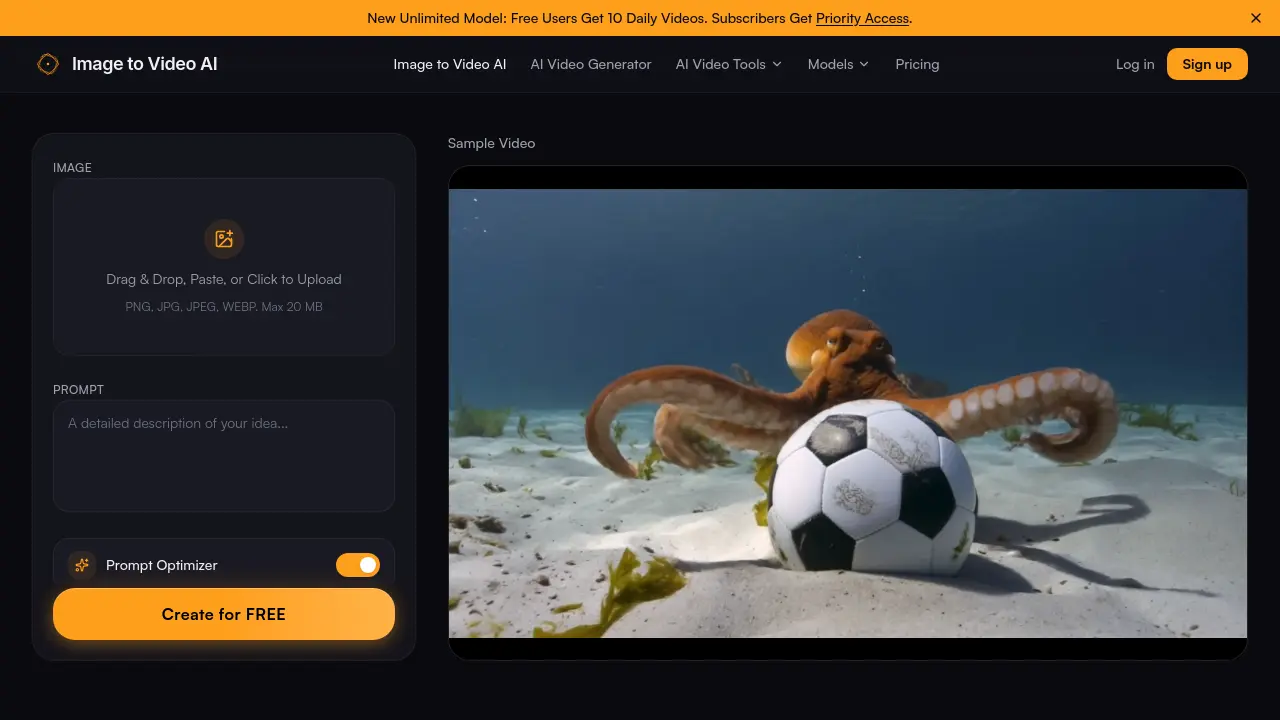This screenshot has height=720, width=1280.
Task: Click the Image to Video AI logo icon
Action: (48, 64)
